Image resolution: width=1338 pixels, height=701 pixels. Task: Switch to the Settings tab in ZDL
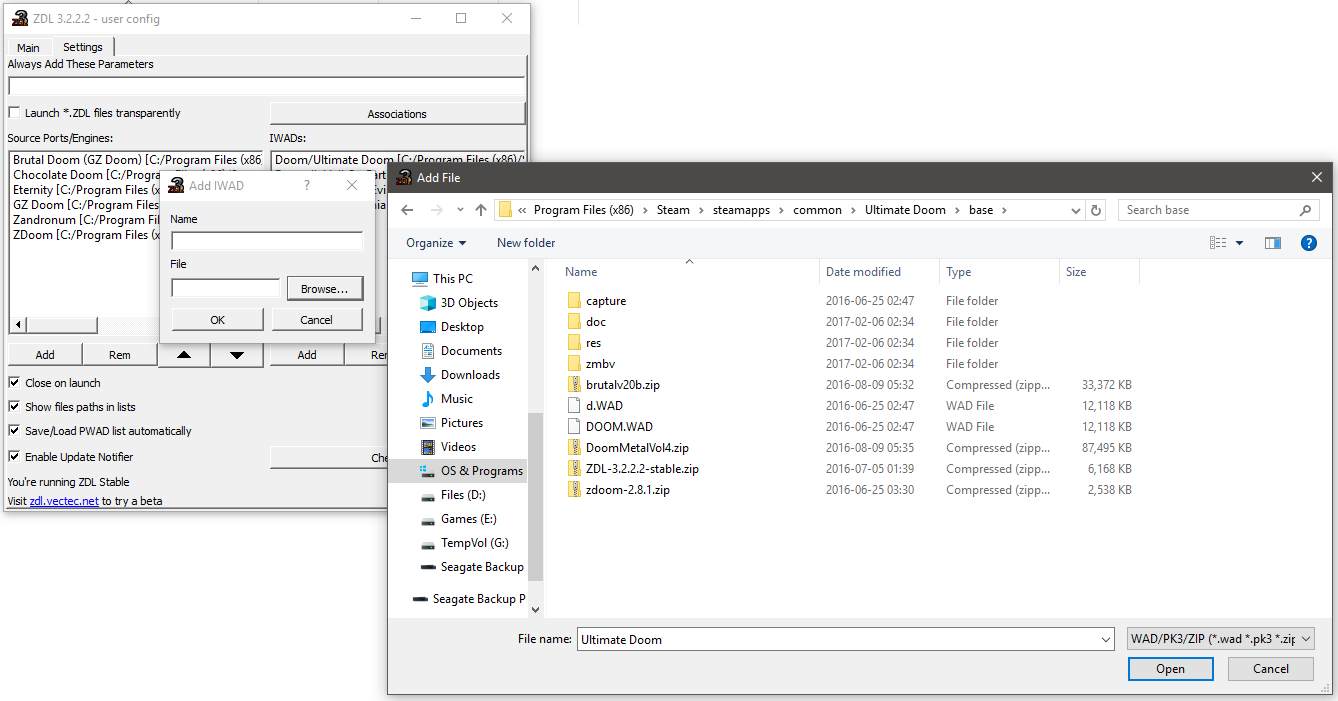tap(82, 47)
